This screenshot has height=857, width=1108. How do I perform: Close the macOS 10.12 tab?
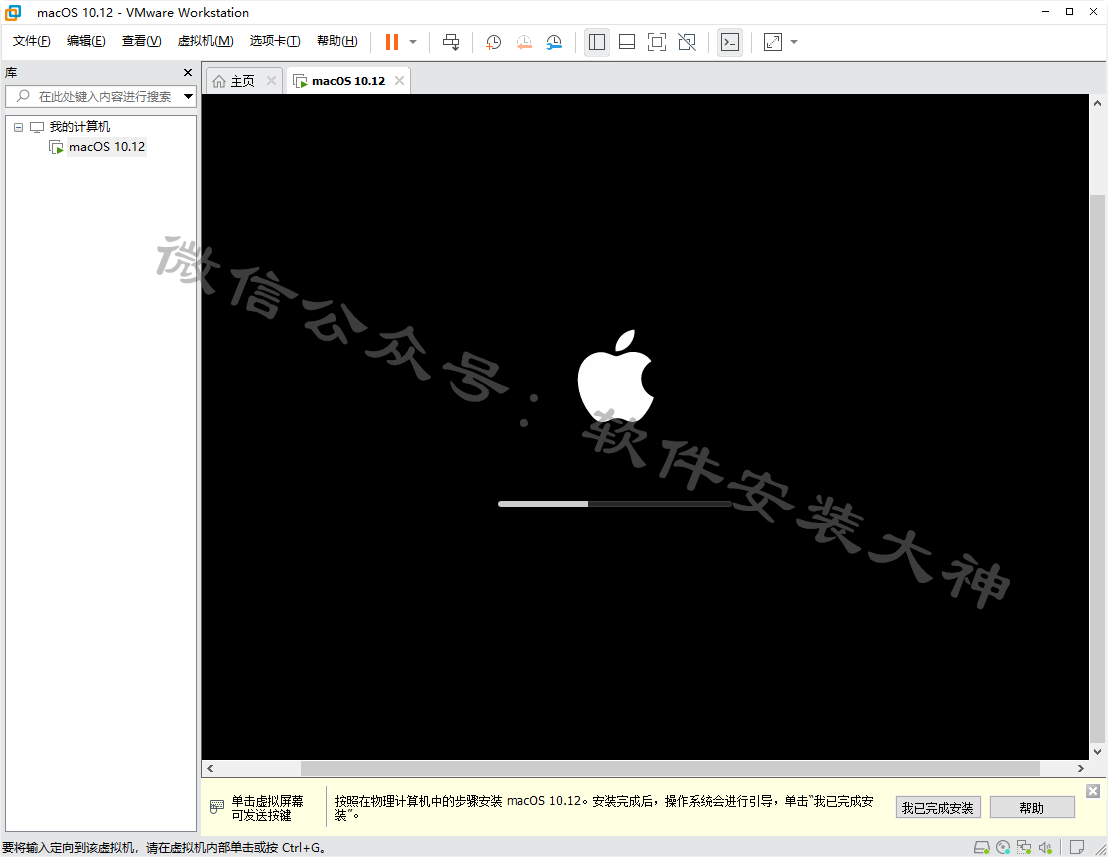pyautogui.click(x=399, y=81)
